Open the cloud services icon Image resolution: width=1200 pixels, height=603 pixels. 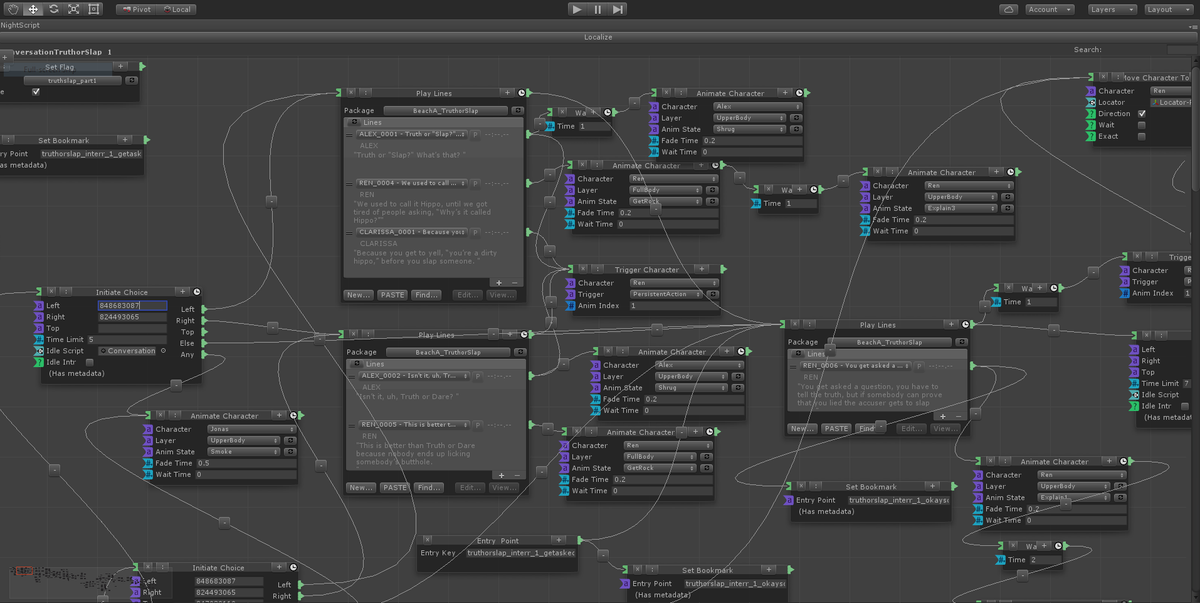click(1008, 9)
